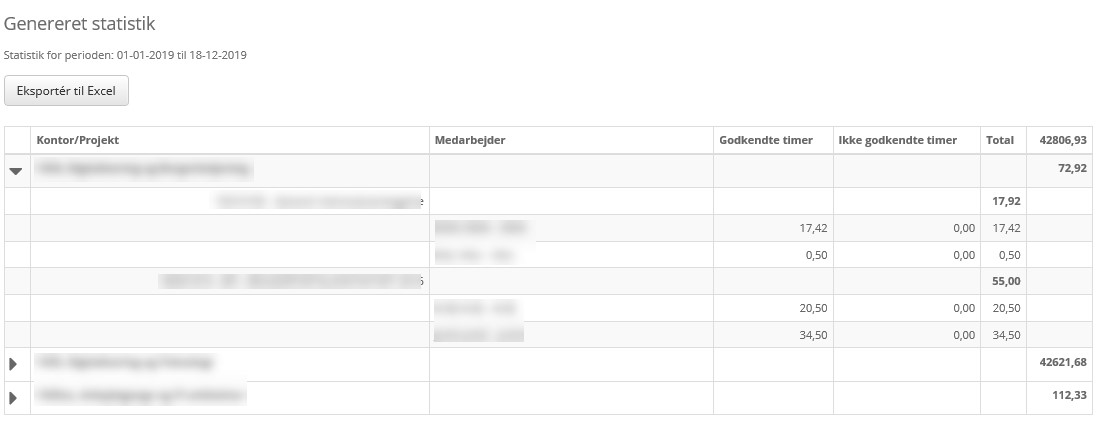
Task: Select the 42621,68 total cell
Action: [1063, 362]
